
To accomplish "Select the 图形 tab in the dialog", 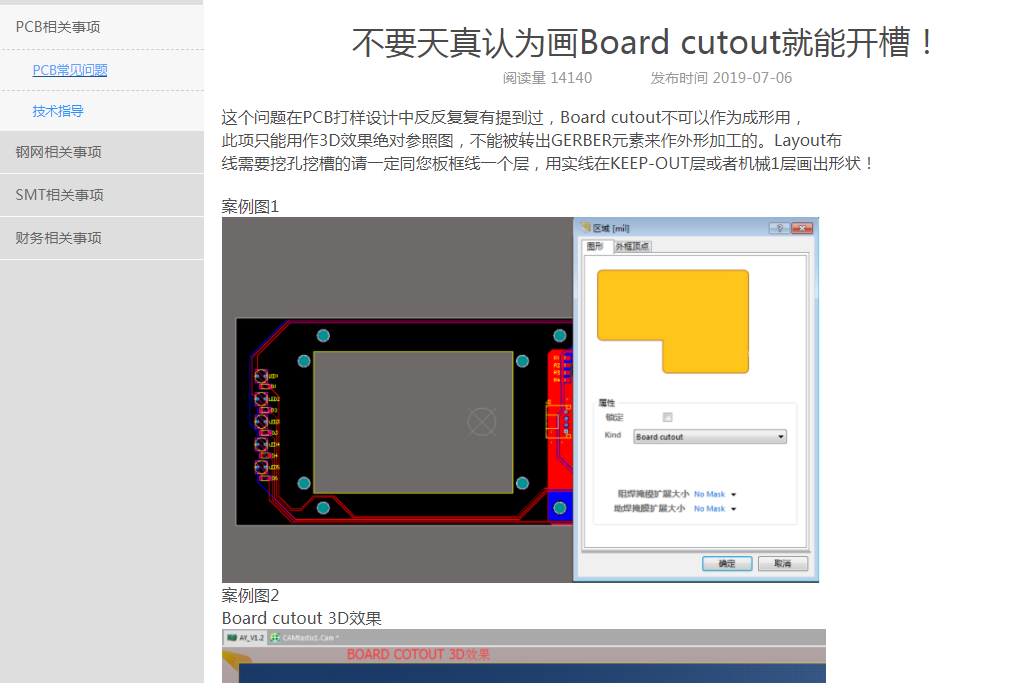I will click(595, 246).
